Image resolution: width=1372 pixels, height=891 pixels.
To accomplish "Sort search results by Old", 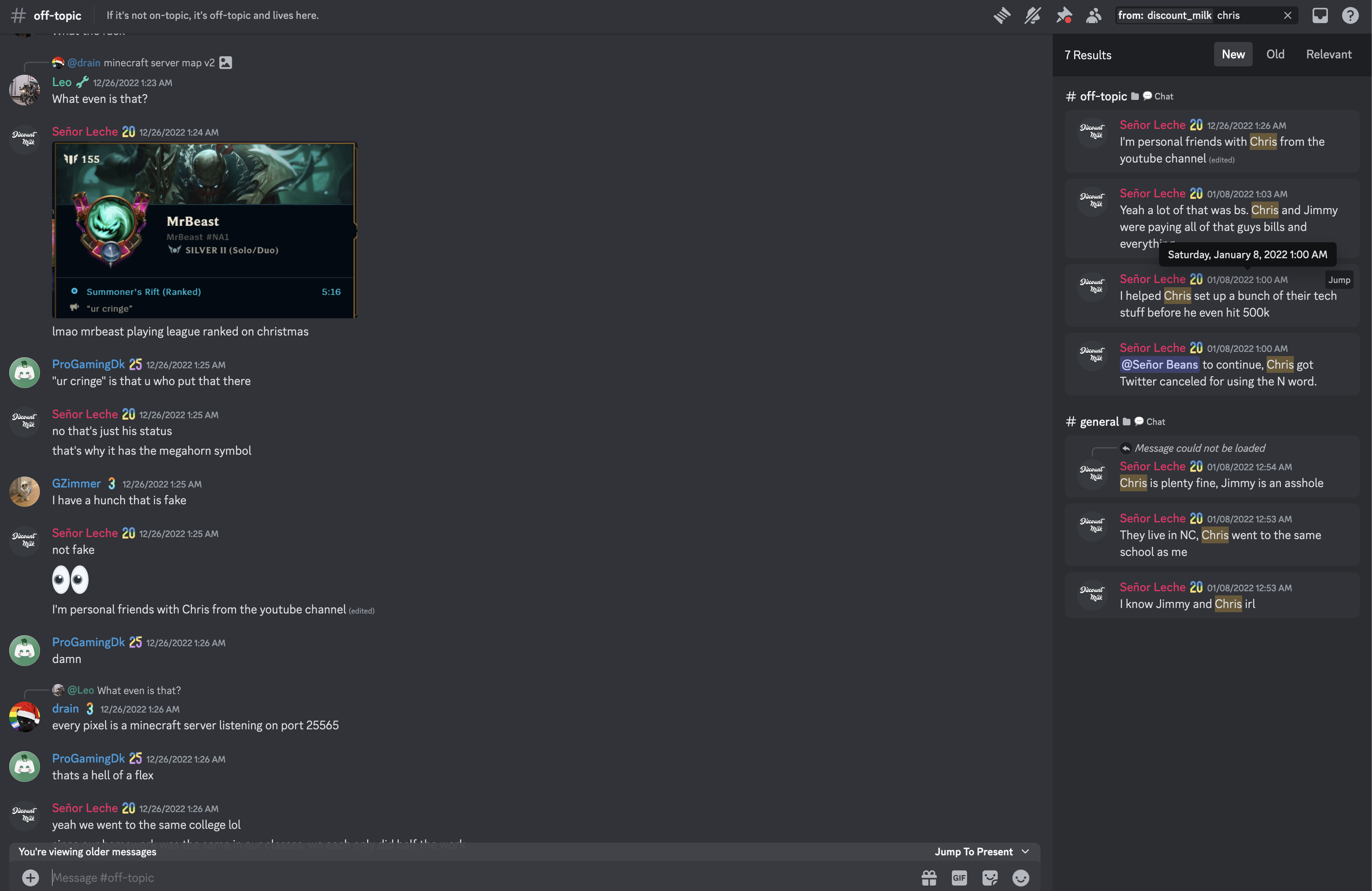I will tap(1275, 54).
